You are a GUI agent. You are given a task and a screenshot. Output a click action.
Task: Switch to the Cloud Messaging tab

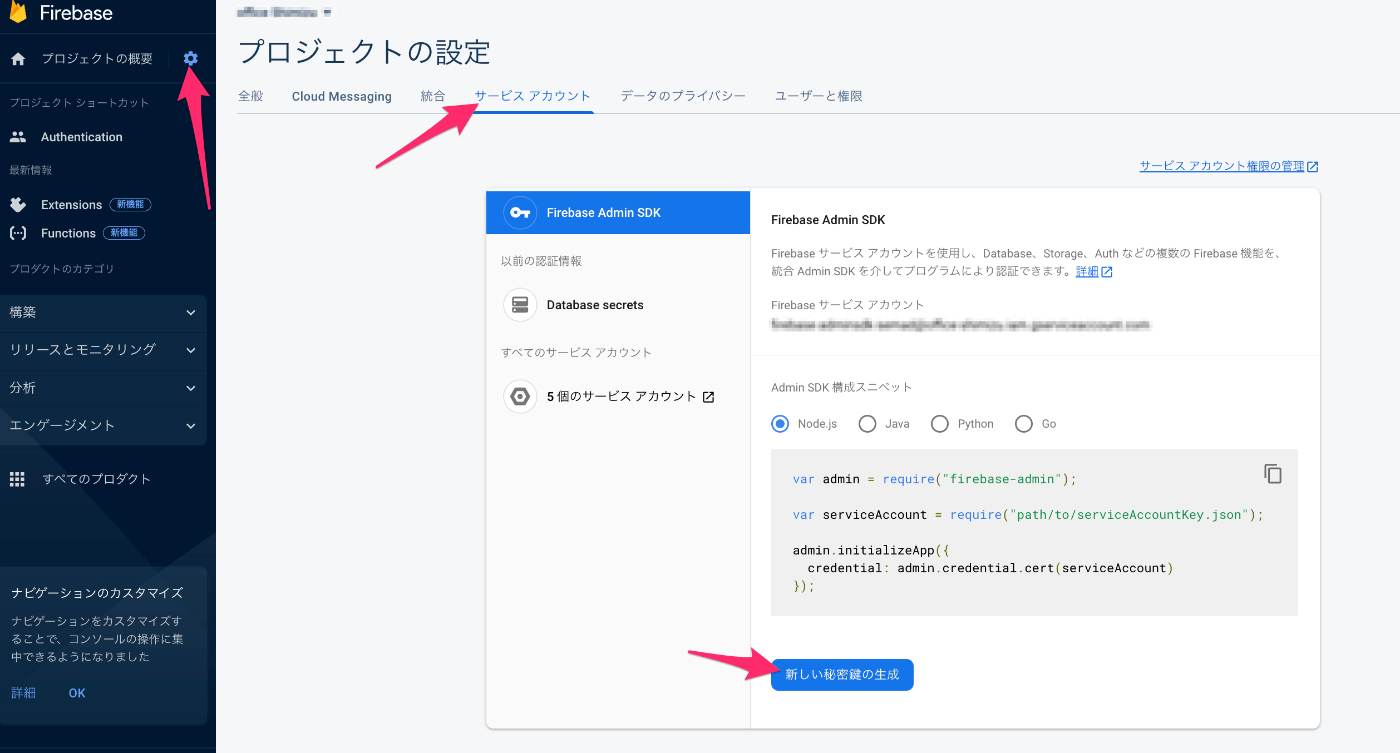pyautogui.click(x=342, y=96)
